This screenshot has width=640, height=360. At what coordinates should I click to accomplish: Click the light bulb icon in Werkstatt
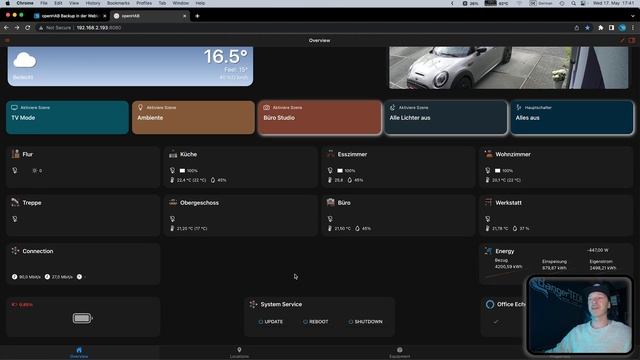point(488,219)
